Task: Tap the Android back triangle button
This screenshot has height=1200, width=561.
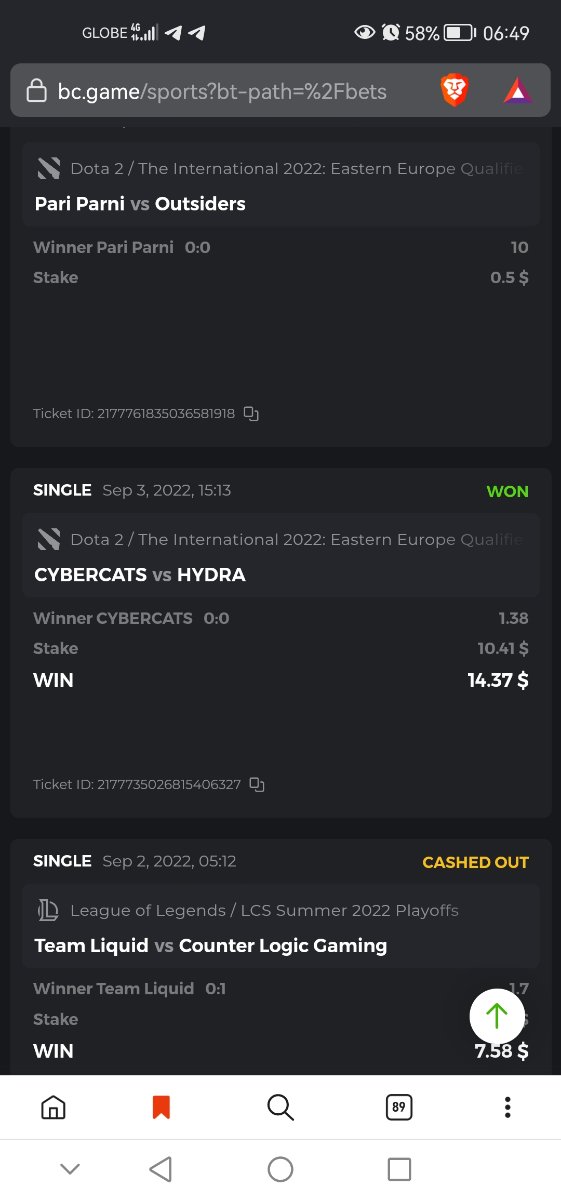Action: coord(161,1169)
